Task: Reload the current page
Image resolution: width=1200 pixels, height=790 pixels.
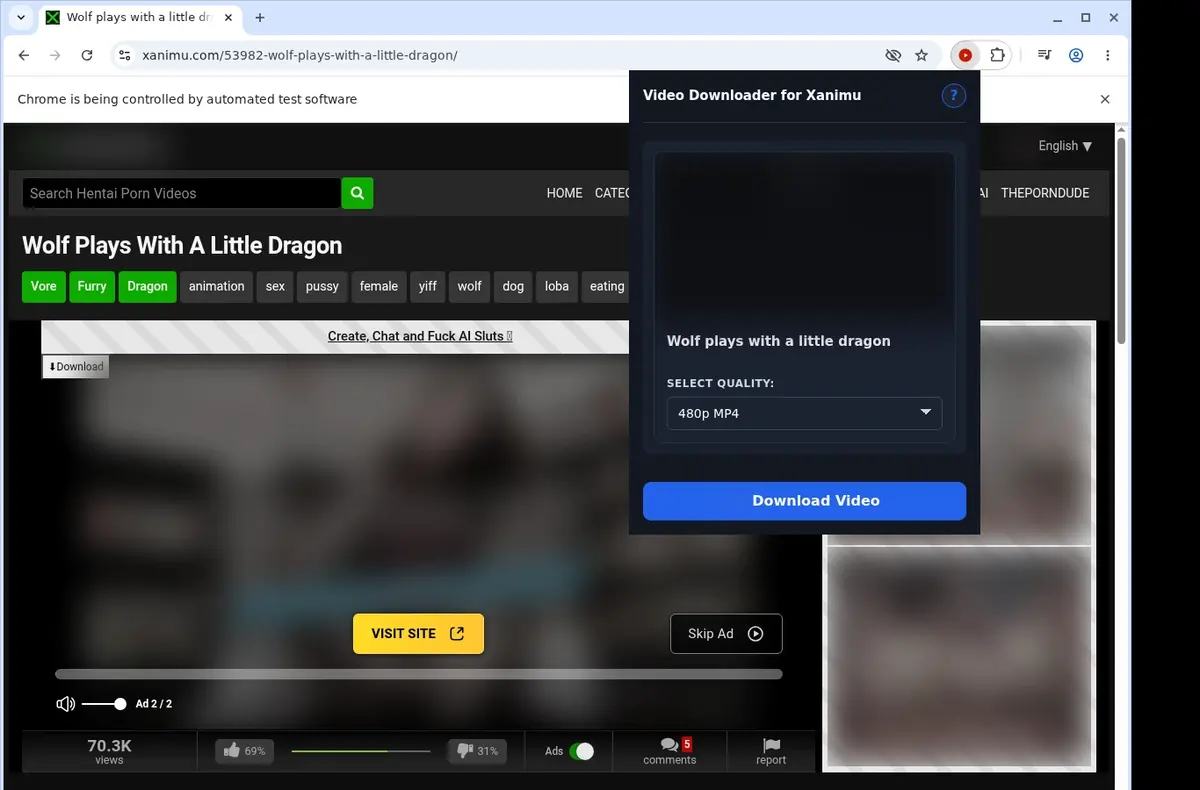Action: 87,55
